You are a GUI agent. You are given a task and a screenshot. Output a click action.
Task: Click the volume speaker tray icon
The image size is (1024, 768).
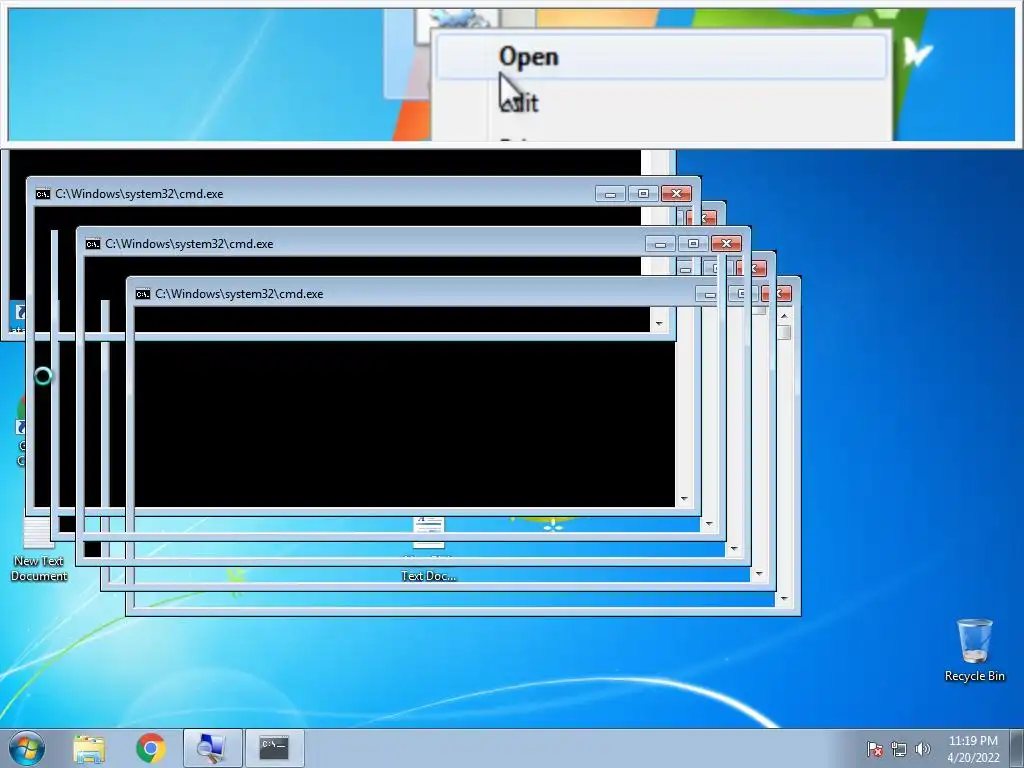tap(922, 749)
